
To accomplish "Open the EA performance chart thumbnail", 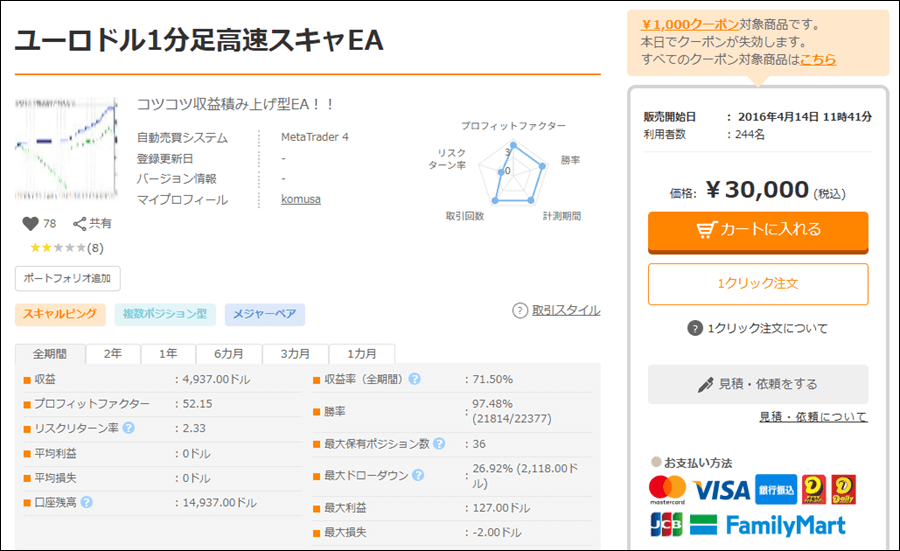I will click(x=66, y=150).
